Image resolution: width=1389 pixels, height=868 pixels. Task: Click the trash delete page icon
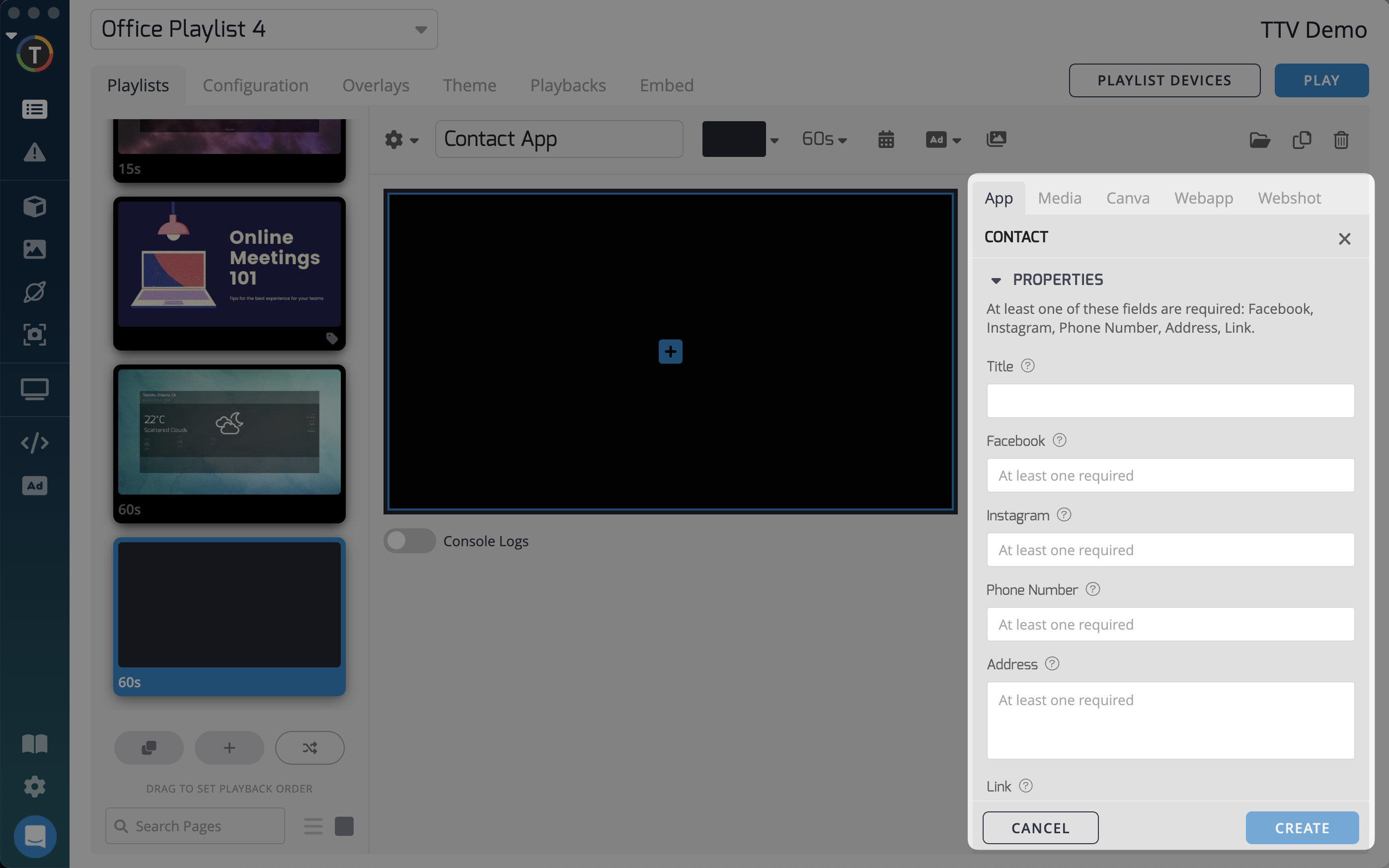pos(1341,140)
